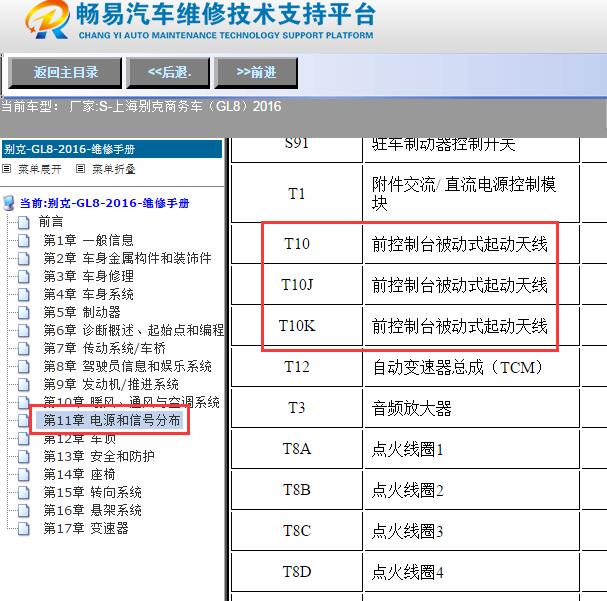Click the page icon beside 第9章

[x=24, y=385]
